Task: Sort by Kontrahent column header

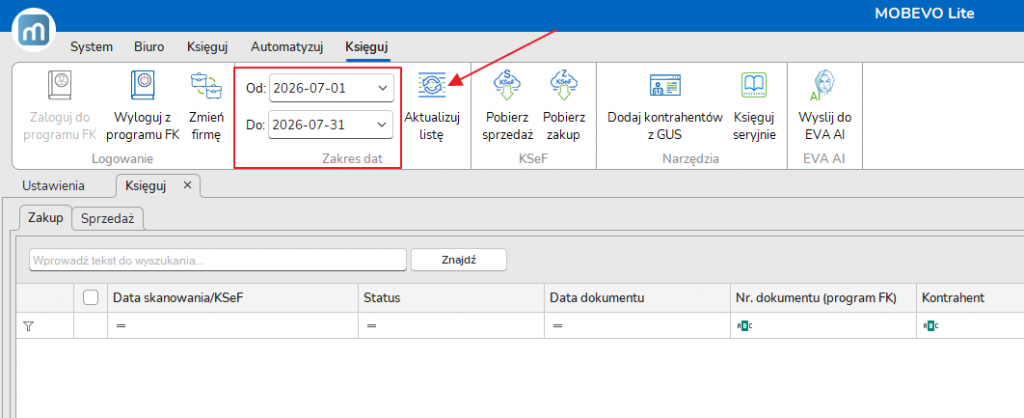Action: click(970, 298)
